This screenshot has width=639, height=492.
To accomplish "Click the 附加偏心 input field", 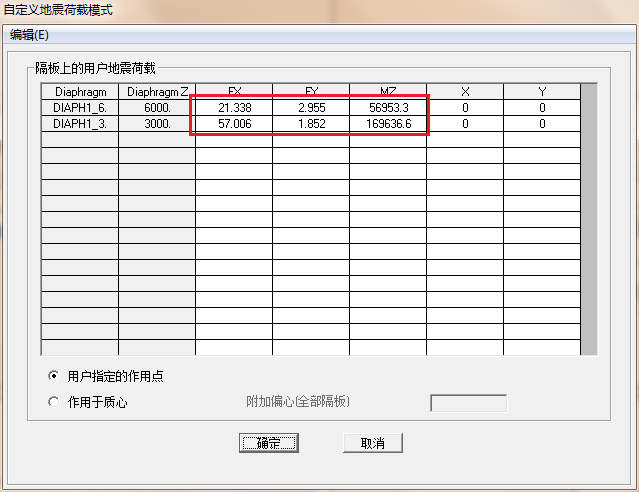I will [468, 403].
